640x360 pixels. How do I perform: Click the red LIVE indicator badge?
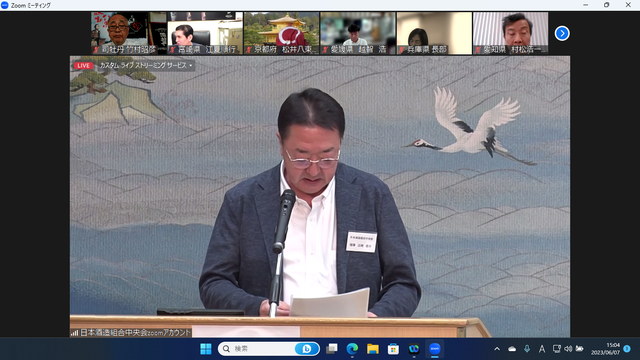pyautogui.click(x=84, y=66)
